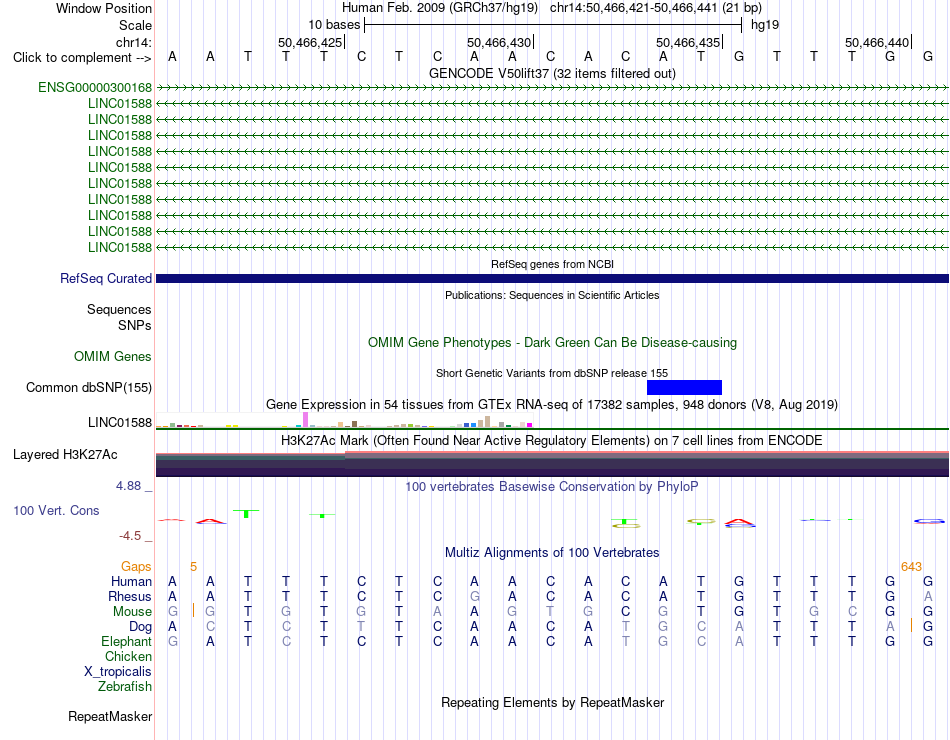Click the layered H3K27Ac signal band
The image size is (950, 740).
point(552,464)
